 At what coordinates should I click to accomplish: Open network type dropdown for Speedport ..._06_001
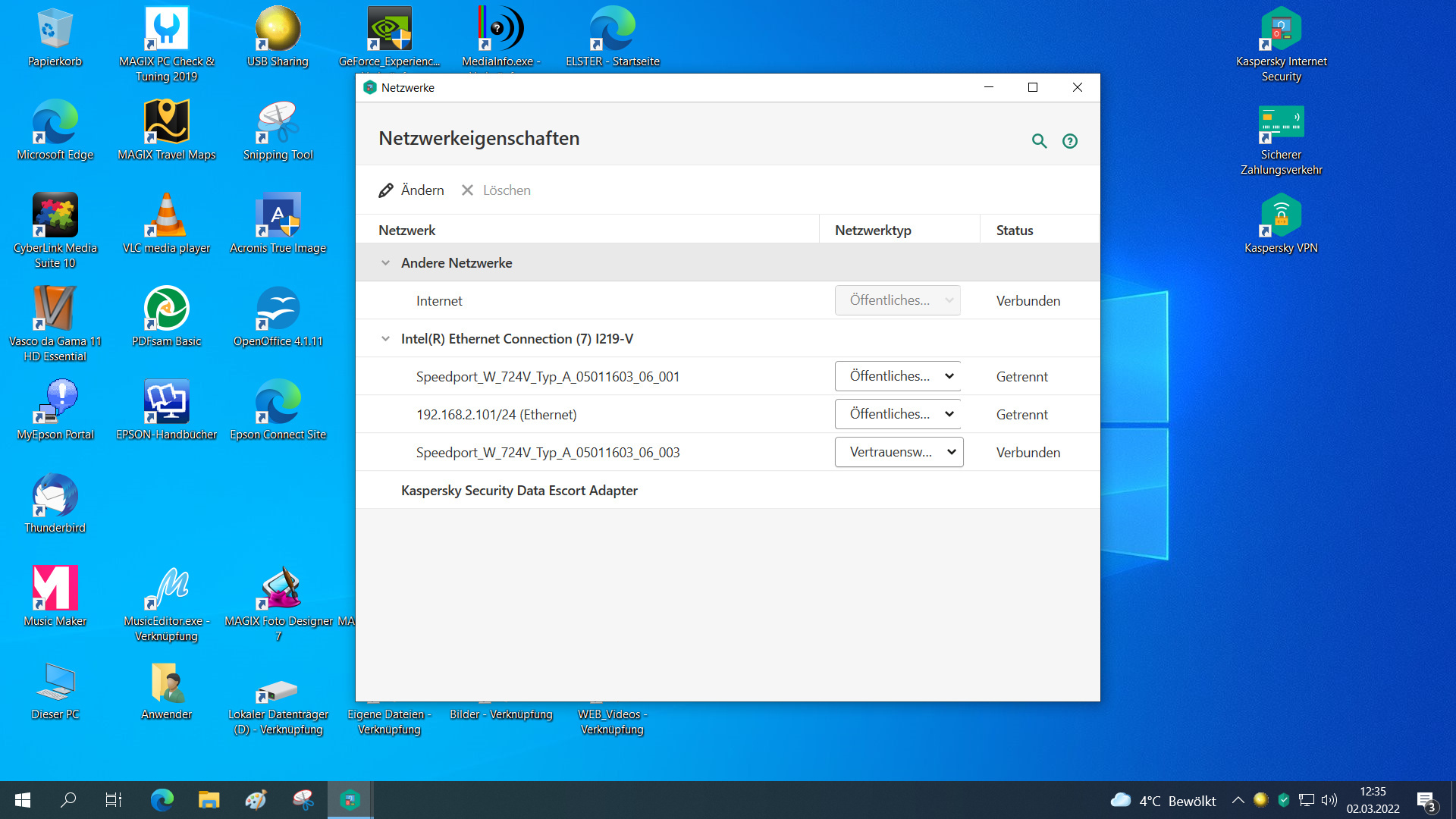[898, 376]
